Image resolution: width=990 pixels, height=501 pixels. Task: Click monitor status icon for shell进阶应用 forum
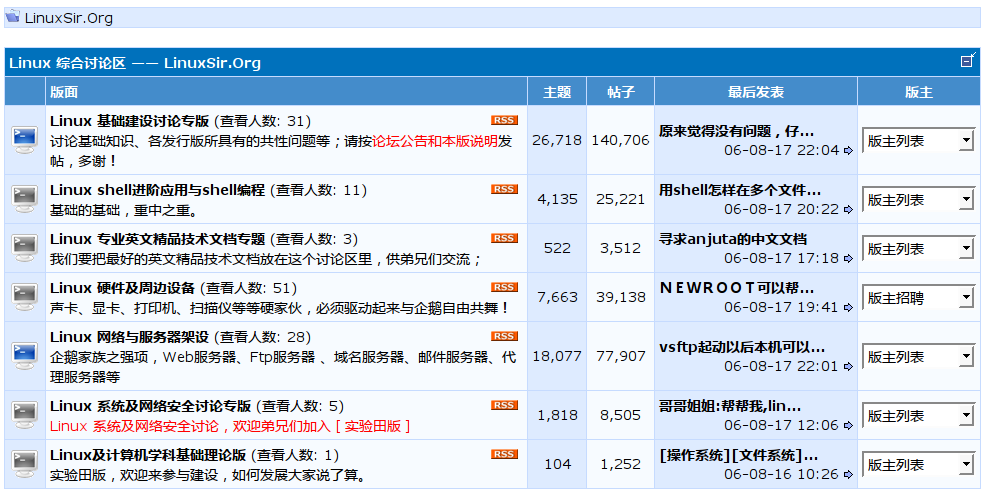click(x=25, y=199)
